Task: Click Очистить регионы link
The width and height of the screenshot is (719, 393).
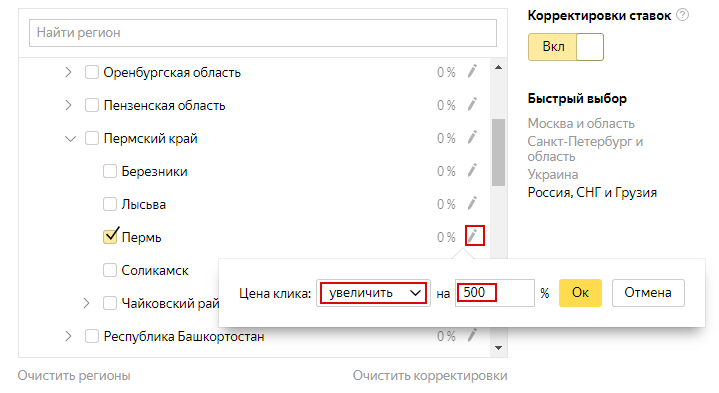Action: 74,376
